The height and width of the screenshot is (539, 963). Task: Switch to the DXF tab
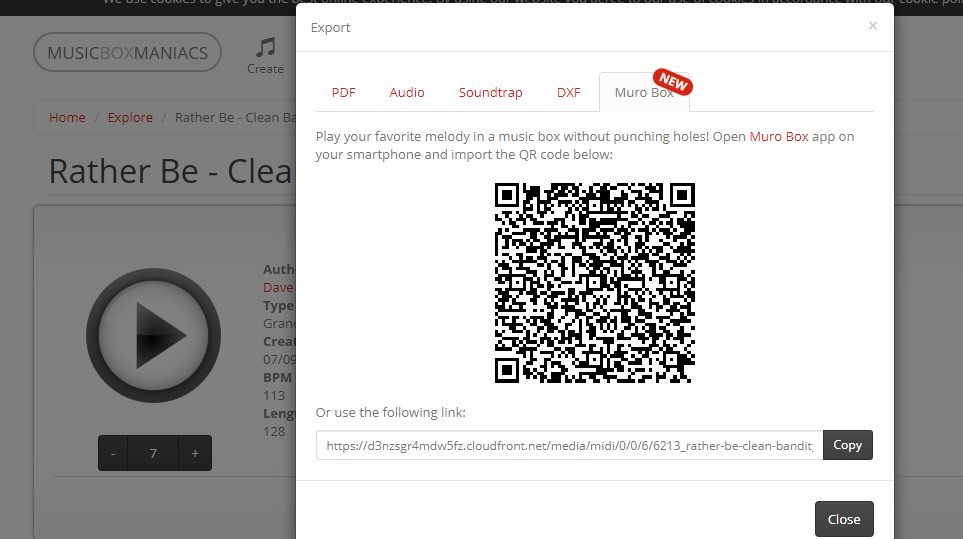coord(568,93)
